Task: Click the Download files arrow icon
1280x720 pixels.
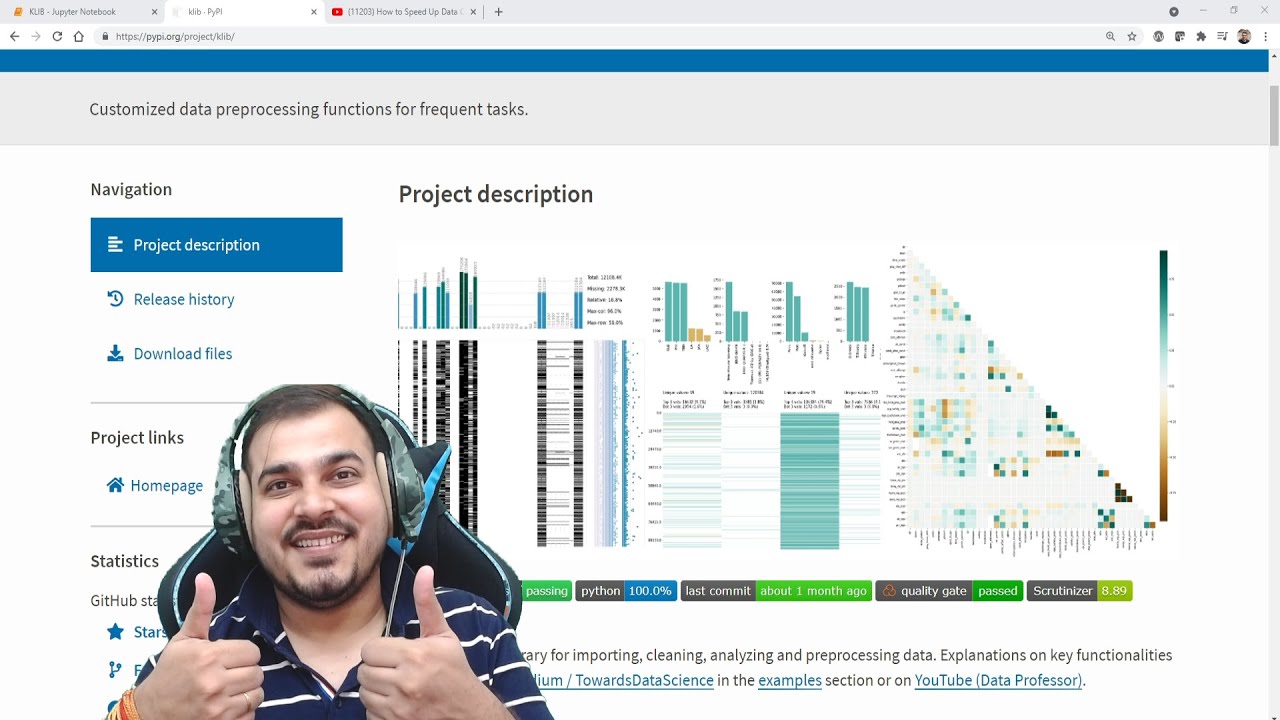Action: click(x=115, y=353)
